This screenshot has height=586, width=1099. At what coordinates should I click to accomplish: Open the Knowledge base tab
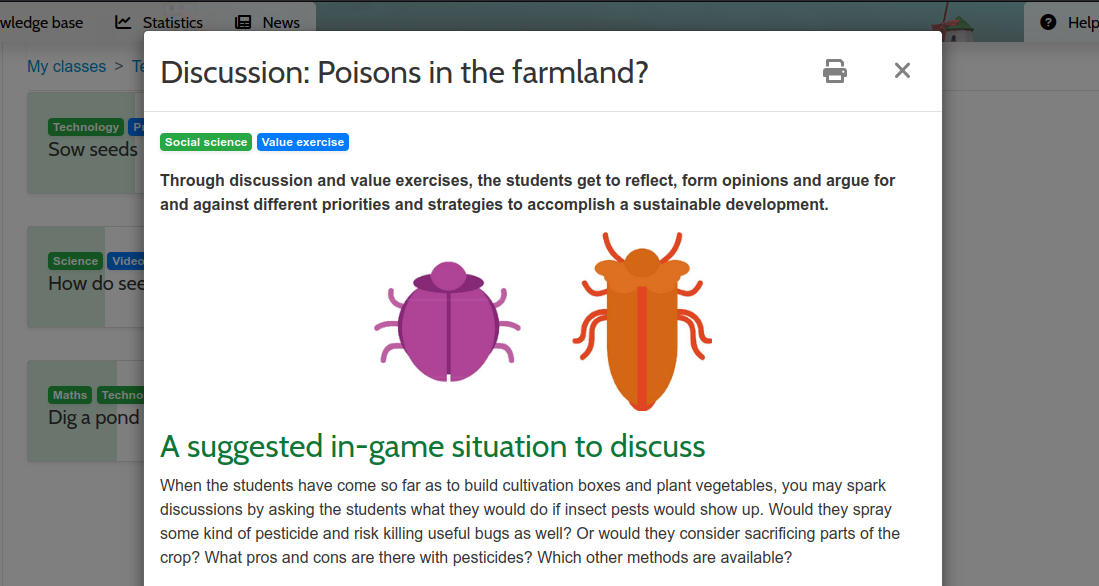pyautogui.click(x=42, y=22)
